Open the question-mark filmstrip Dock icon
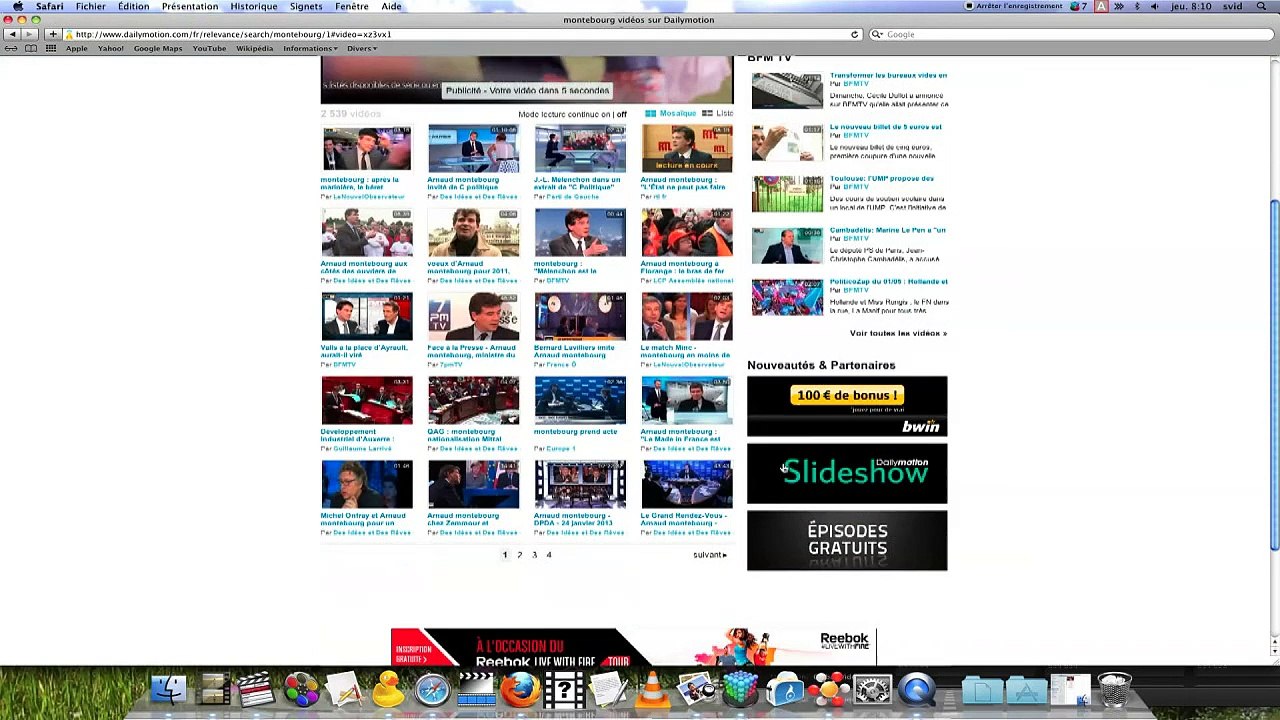Image resolution: width=1280 pixels, height=720 pixels. point(564,690)
